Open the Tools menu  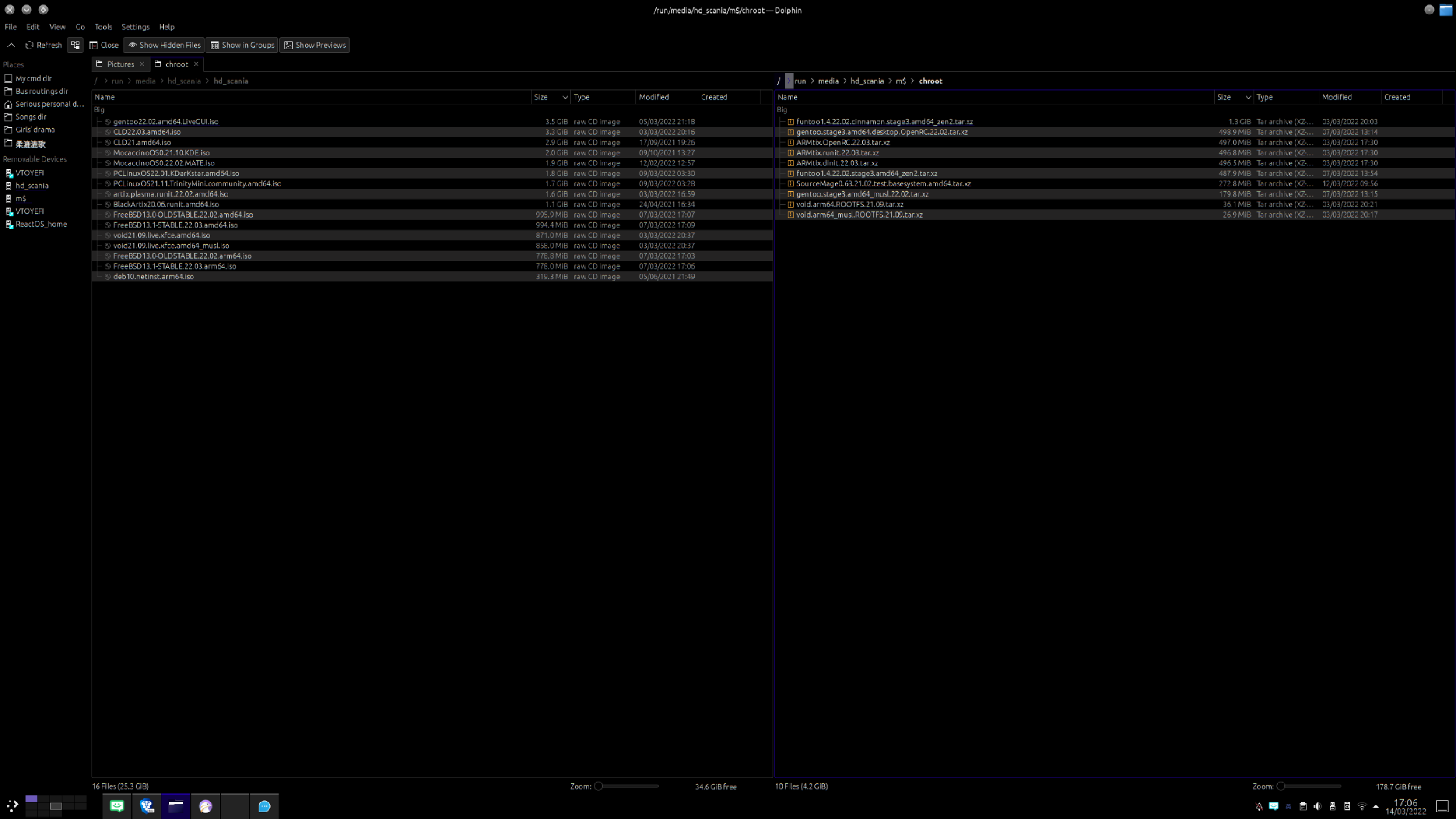(103, 27)
